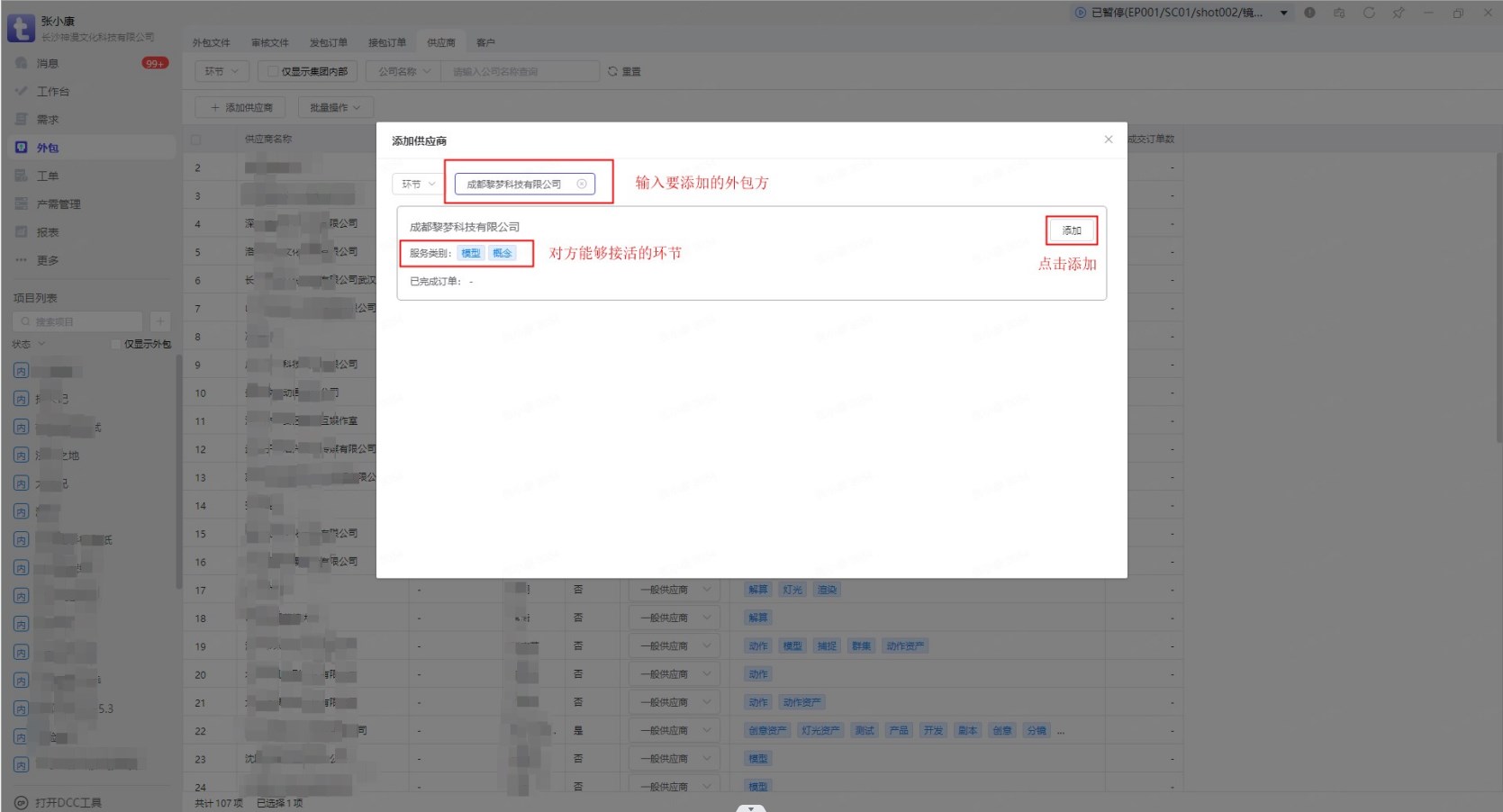Open 工单 in the sidebar

tap(48, 176)
